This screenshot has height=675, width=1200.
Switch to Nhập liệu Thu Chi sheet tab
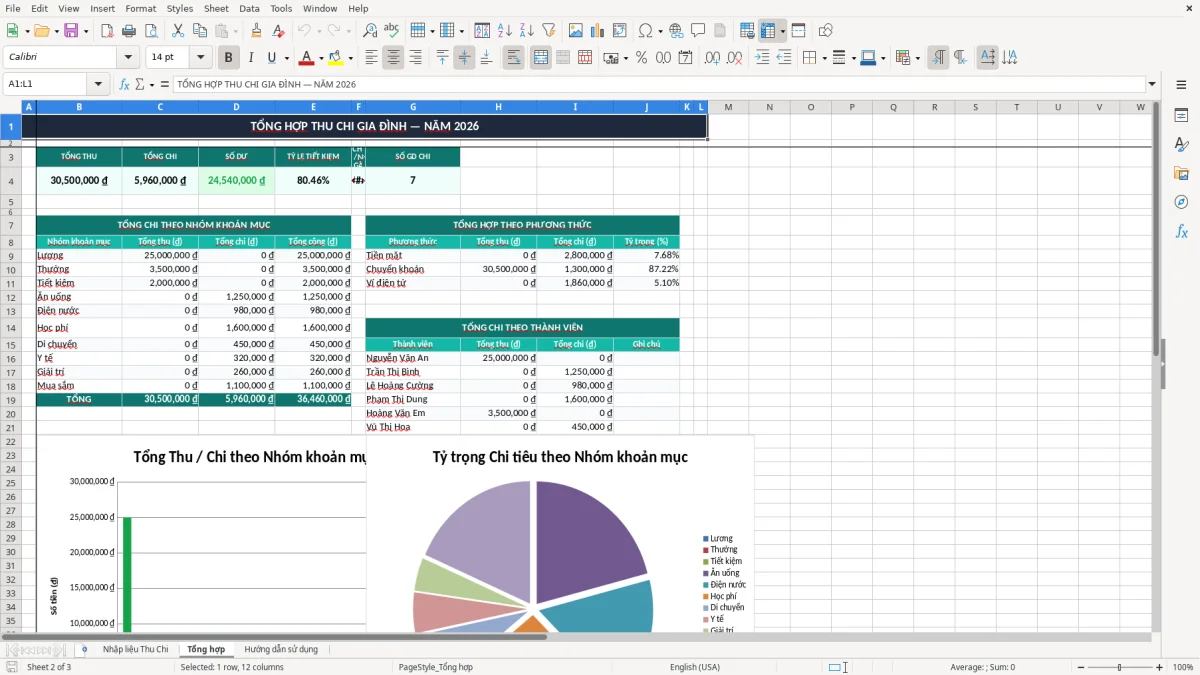(135, 649)
